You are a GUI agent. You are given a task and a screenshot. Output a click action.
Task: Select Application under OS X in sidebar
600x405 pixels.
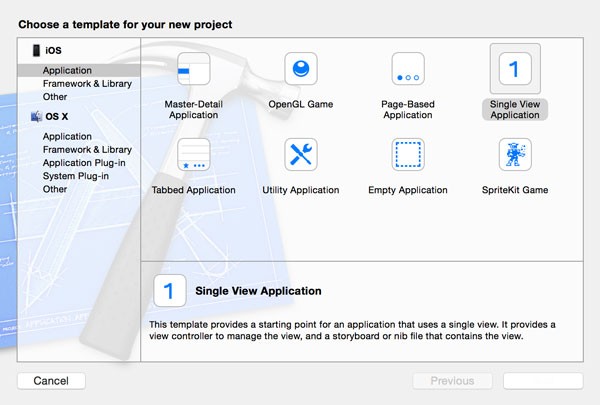(67, 136)
